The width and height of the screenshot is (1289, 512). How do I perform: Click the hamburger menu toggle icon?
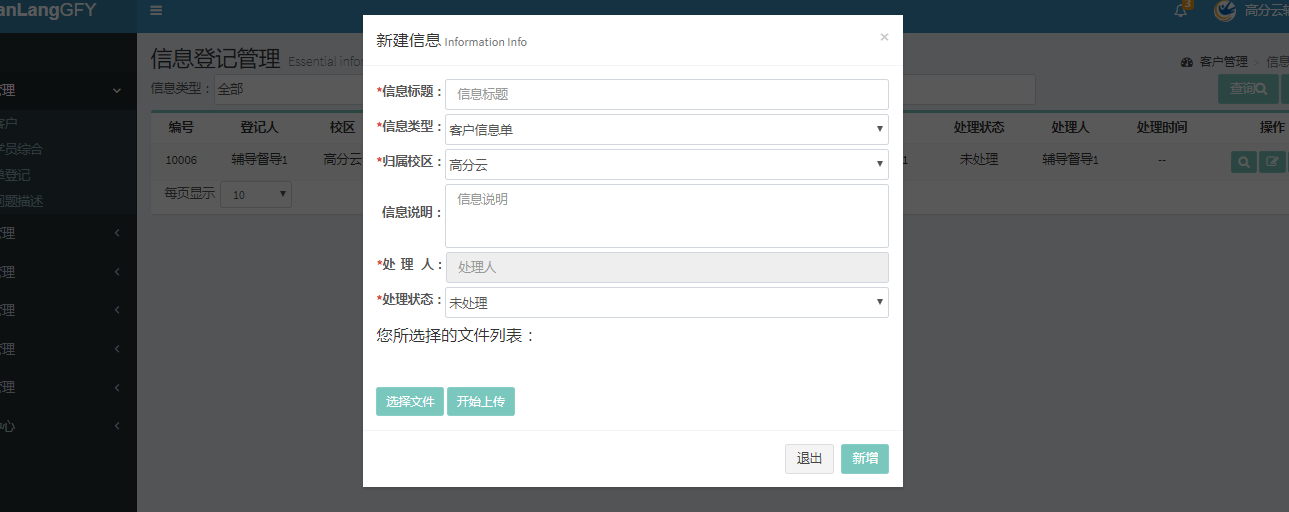point(156,11)
